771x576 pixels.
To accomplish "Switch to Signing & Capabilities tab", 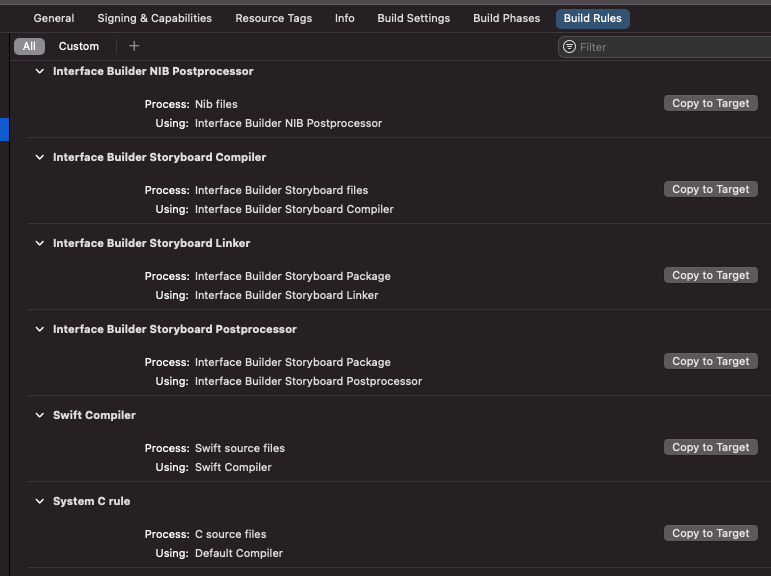I will [154, 18].
